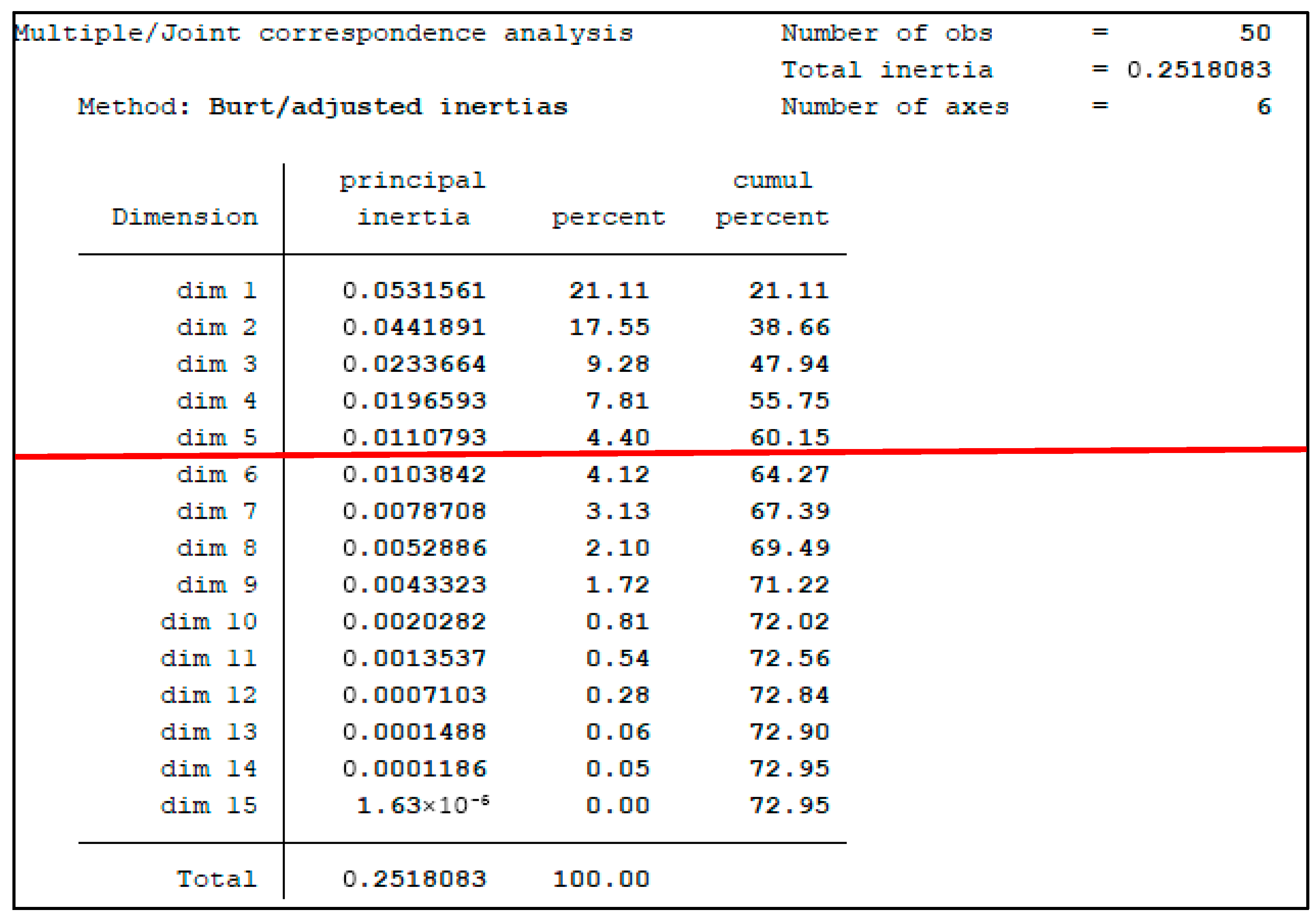Click dim 1 principal inertia 0.0531561
The image size is (1316, 918).
click(x=414, y=291)
